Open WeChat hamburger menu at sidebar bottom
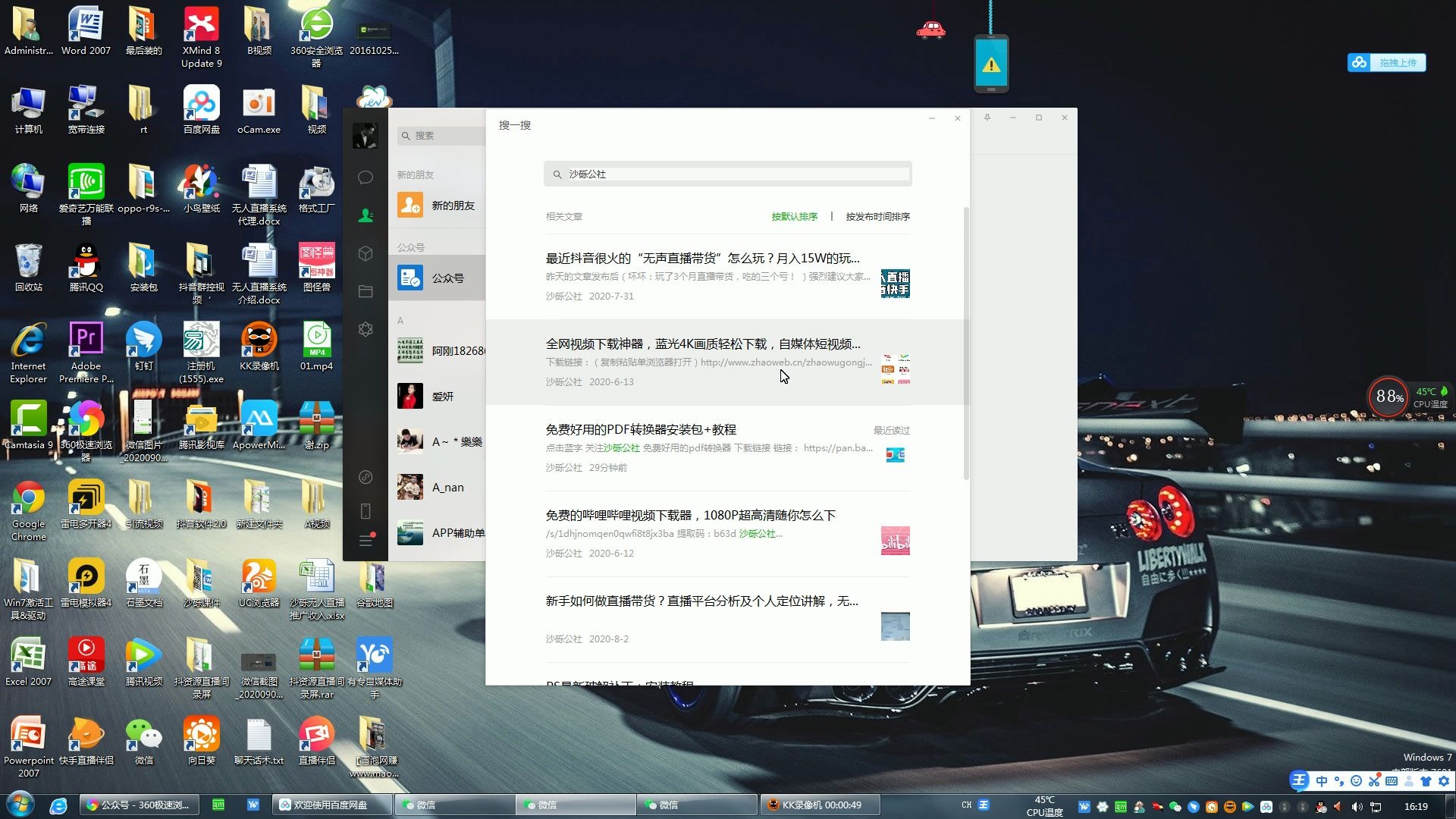Screen dimensions: 1456x819 point(366,541)
